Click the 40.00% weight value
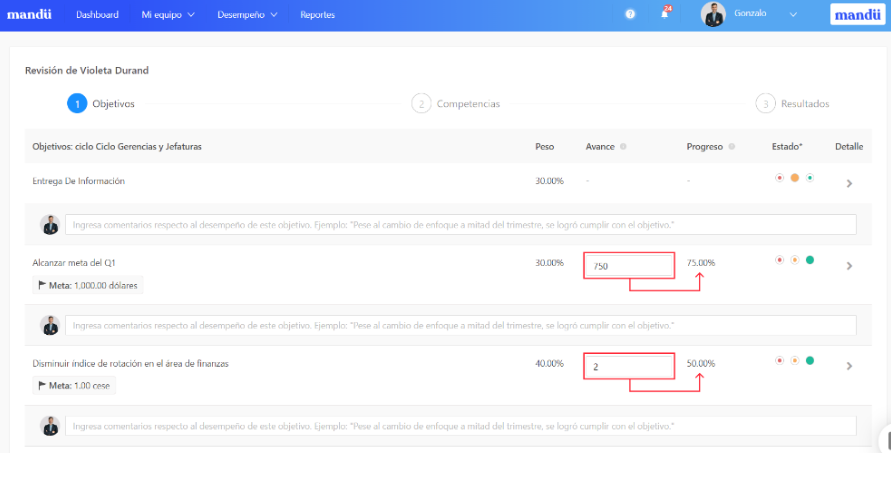 click(x=549, y=363)
